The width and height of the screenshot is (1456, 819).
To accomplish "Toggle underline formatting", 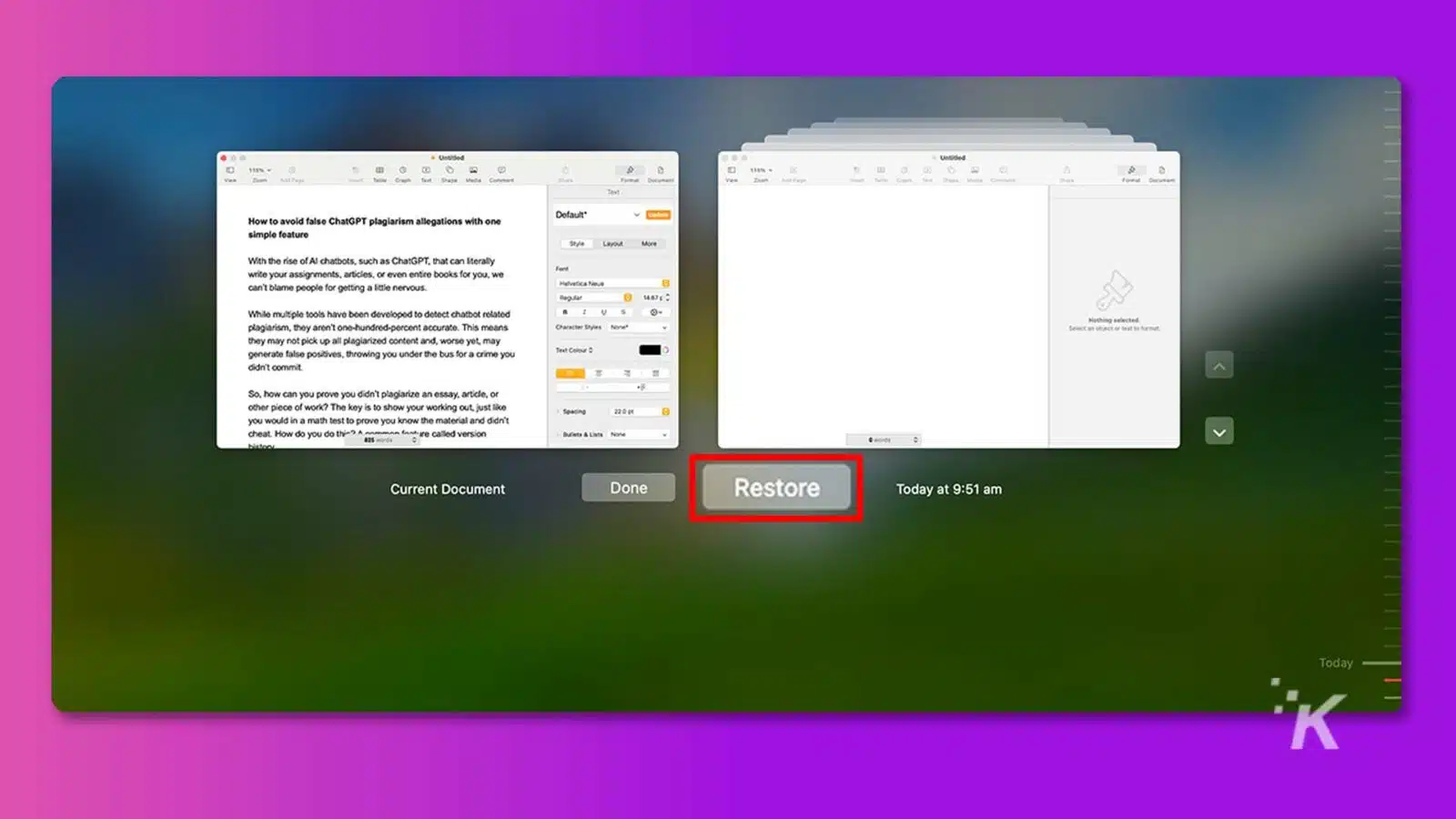I will click(x=605, y=312).
